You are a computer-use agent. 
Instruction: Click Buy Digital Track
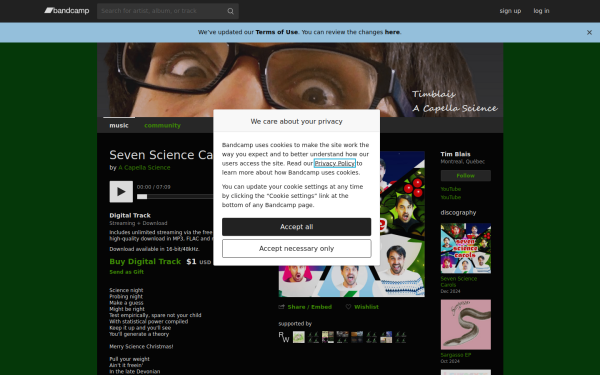pyautogui.click(x=145, y=261)
